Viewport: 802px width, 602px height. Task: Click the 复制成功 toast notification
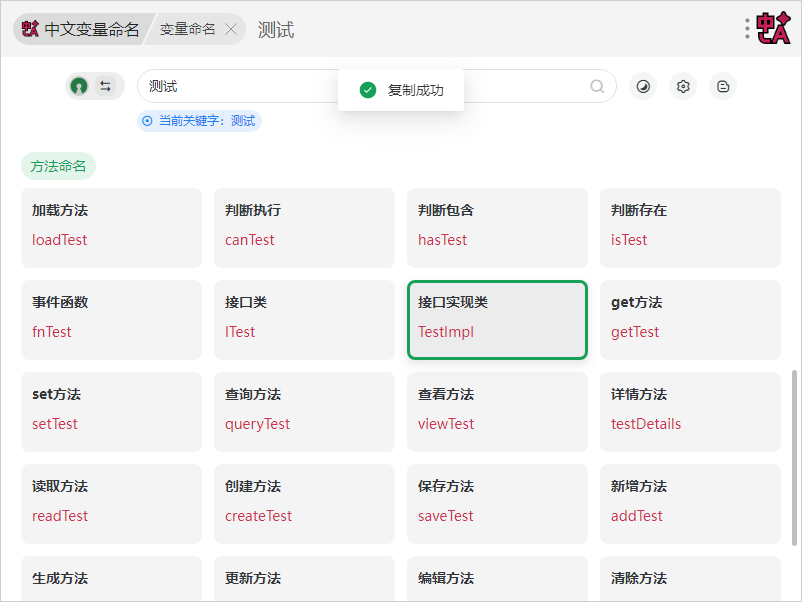(401, 90)
